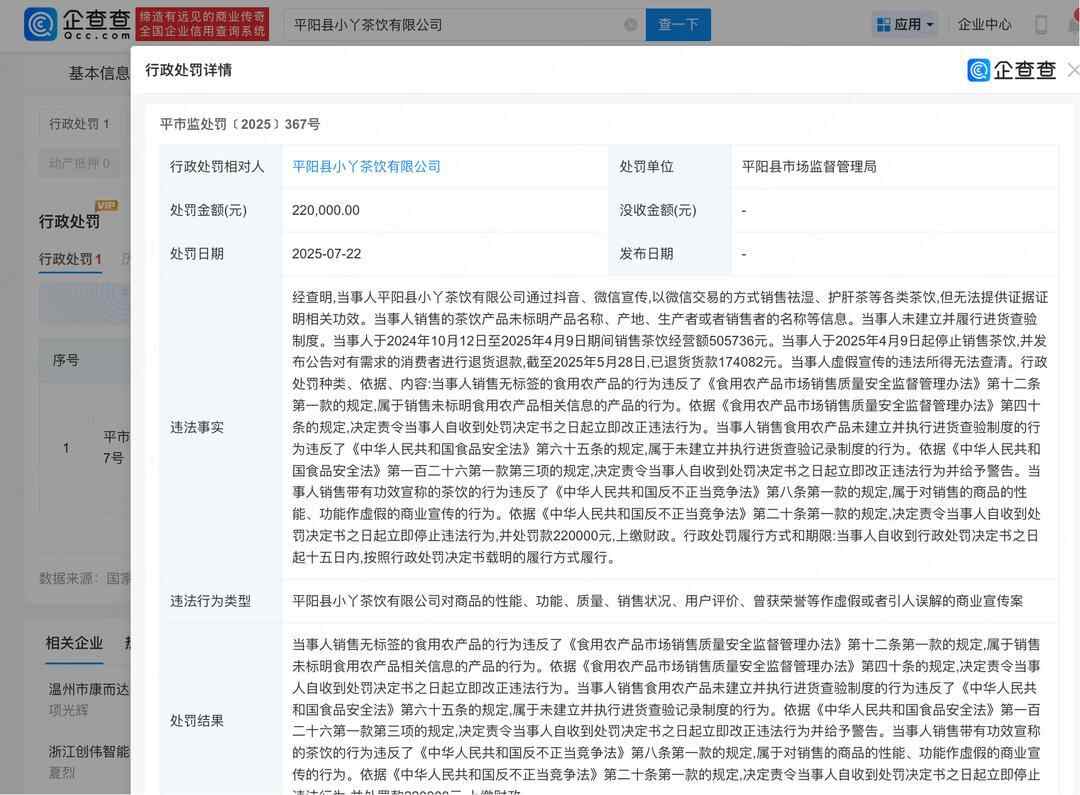This screenshot has width=1080, height=795.
Task: Open the 温州市康而达 related company
Action: tap(89, 689)
